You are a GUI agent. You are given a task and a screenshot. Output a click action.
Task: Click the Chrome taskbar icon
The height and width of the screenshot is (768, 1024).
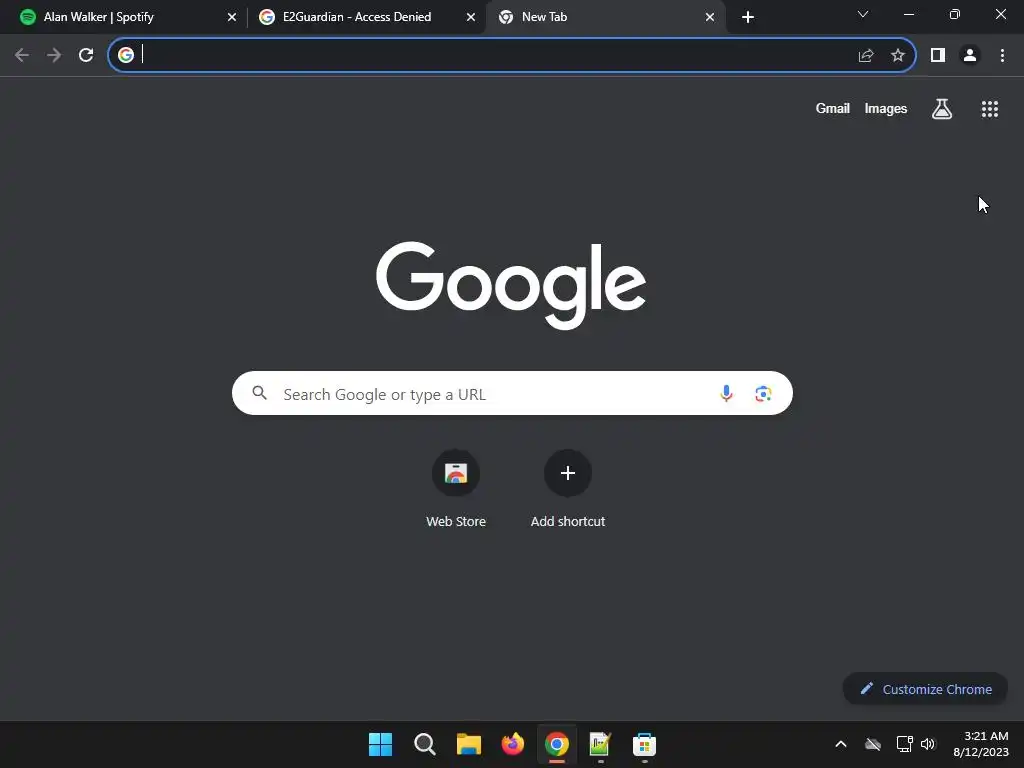click(x=557, y=744)
